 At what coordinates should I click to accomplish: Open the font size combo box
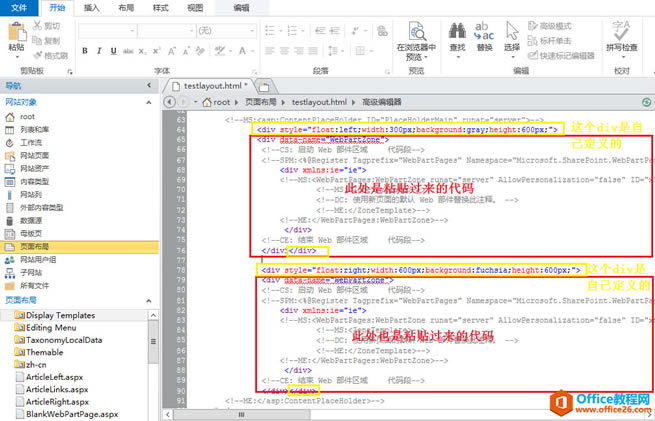[167, 30]
